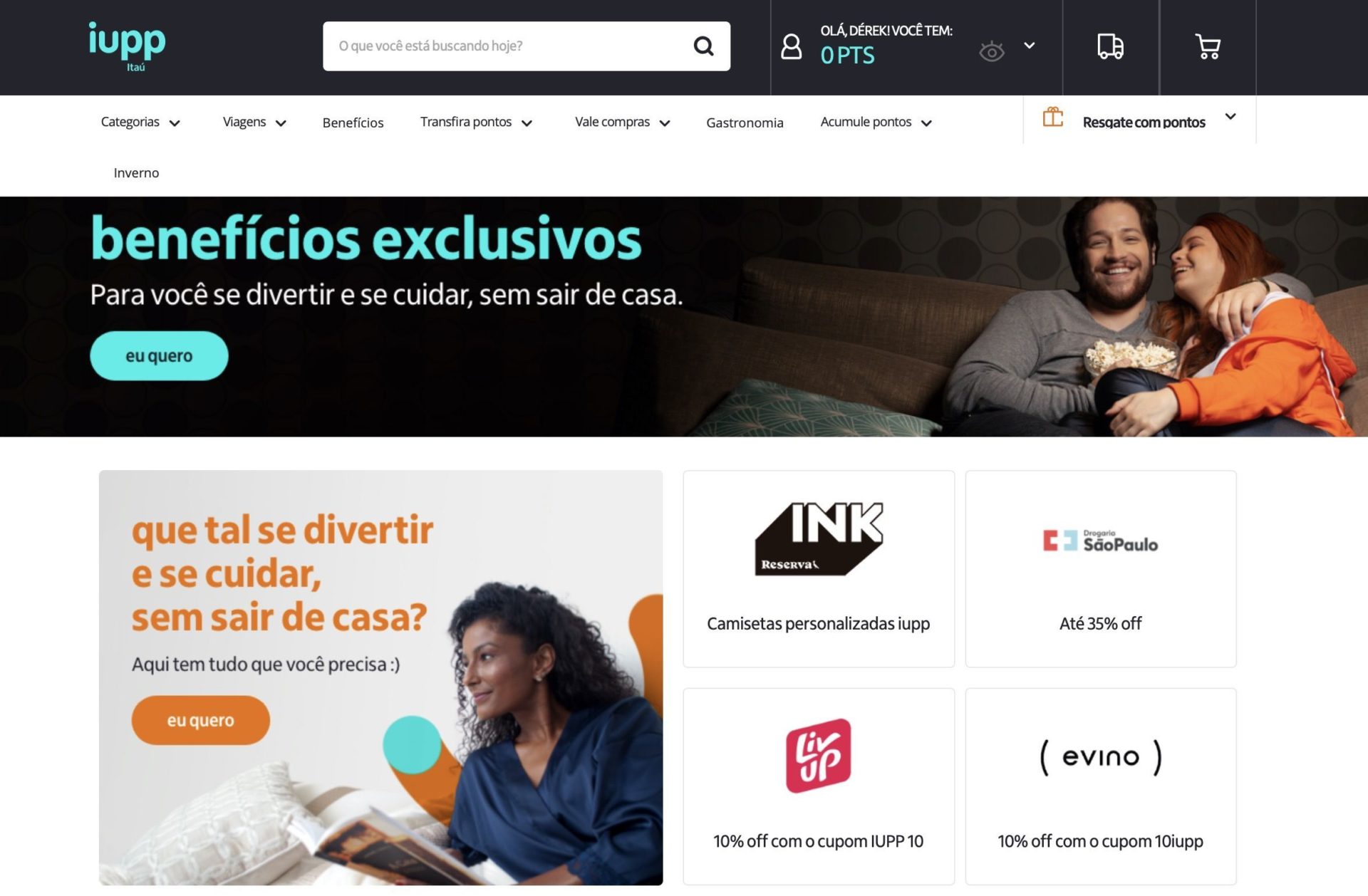The image size is (1368, 896).
Task: Open the delivery truck orders icon
Action: [x=1110, y=47]
